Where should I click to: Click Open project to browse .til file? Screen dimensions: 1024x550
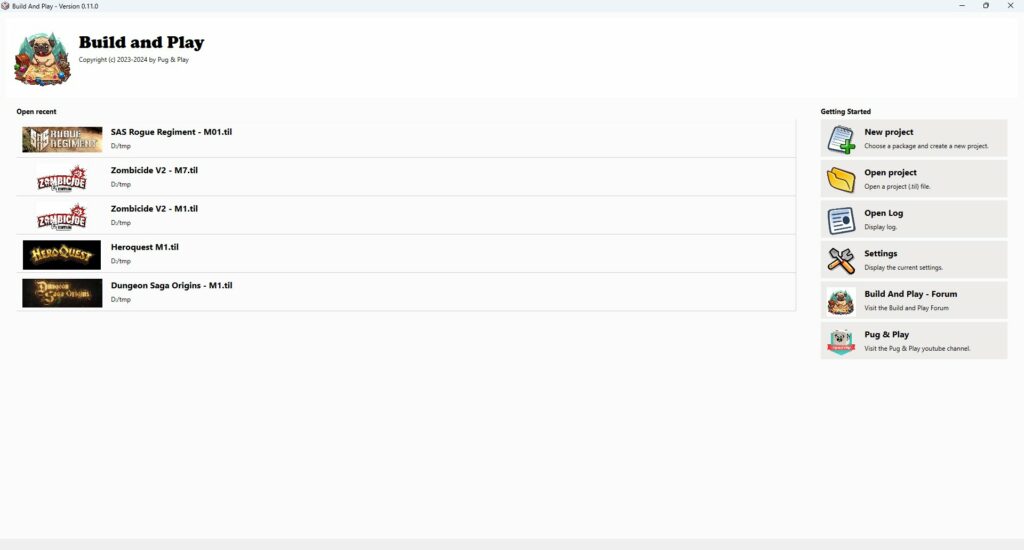(914, 179)
